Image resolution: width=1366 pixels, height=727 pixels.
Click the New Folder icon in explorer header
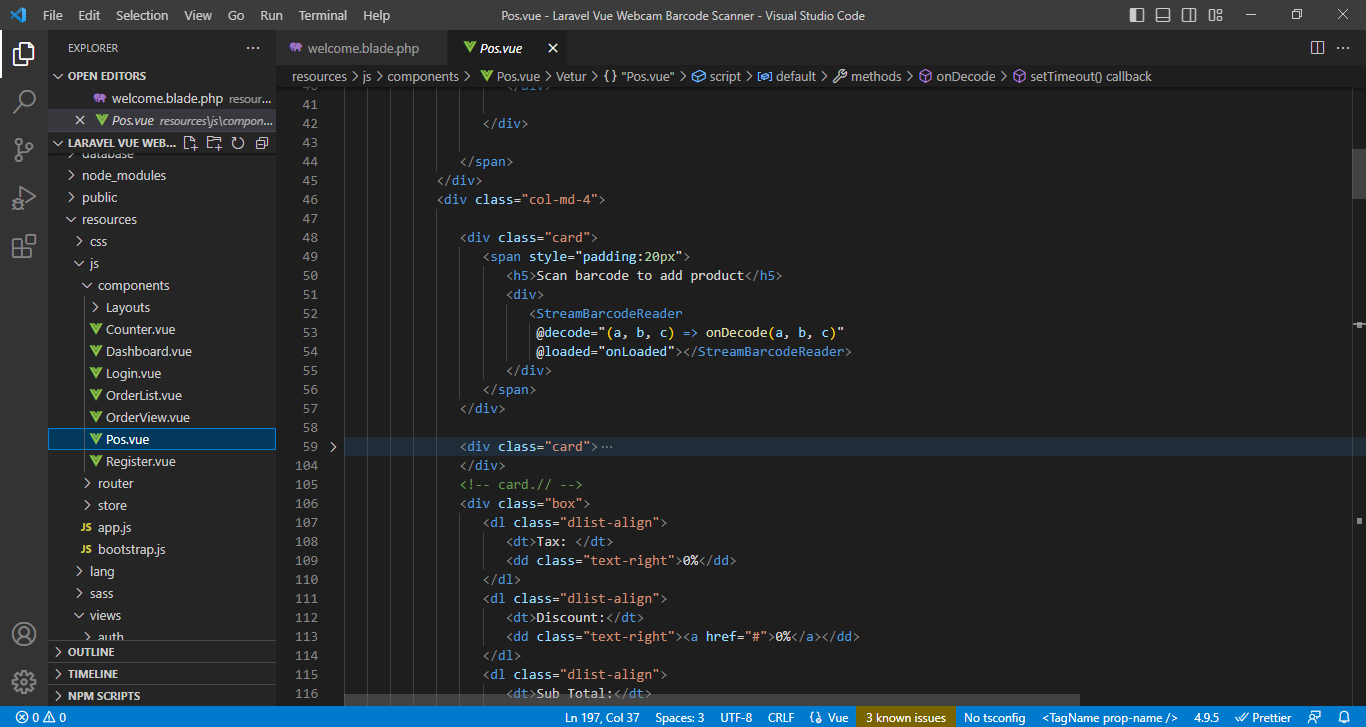tap(214, 143)
